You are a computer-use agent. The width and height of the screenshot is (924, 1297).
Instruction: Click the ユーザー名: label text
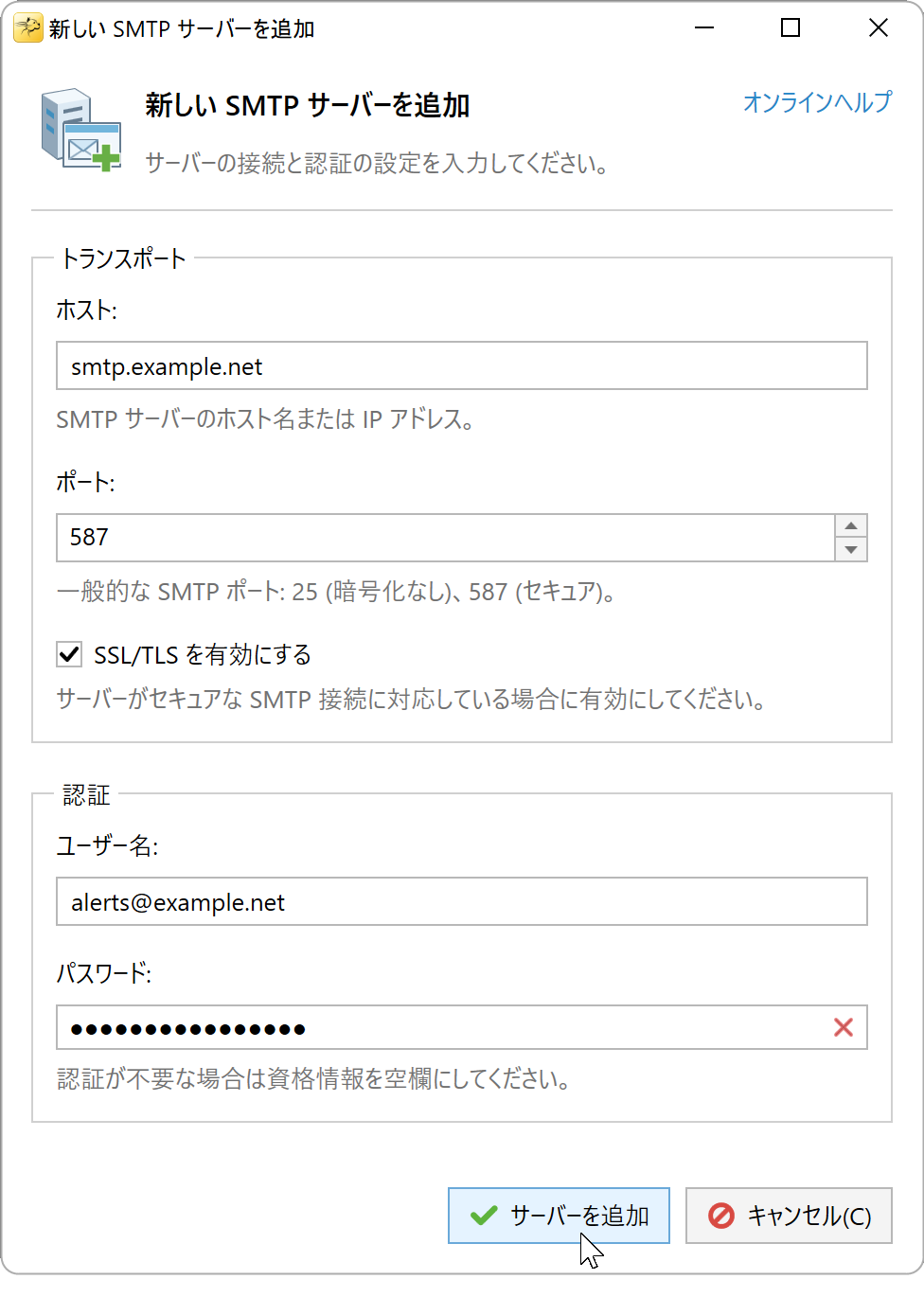(x=107, y=845)
